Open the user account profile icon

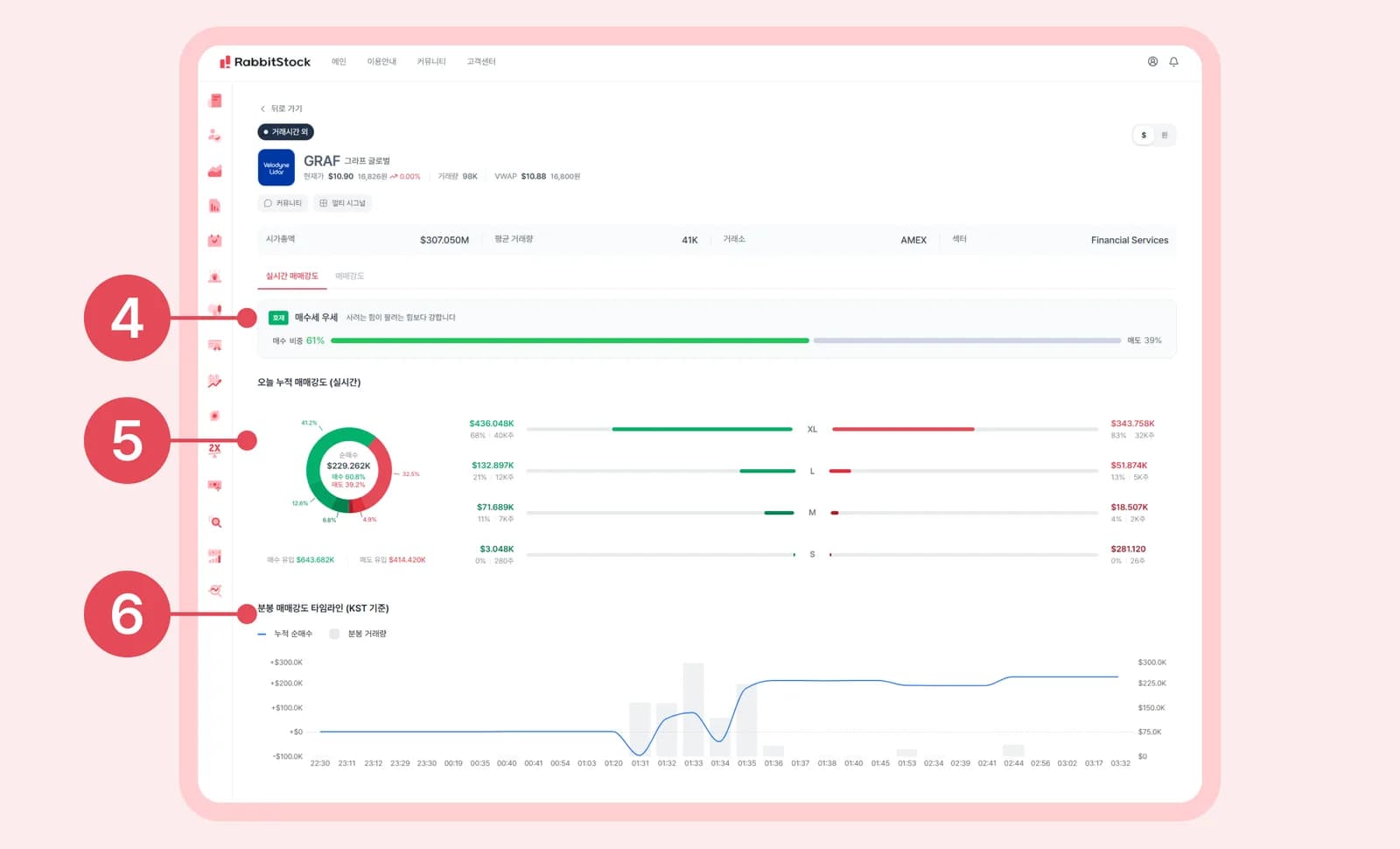coord(1152,61)
